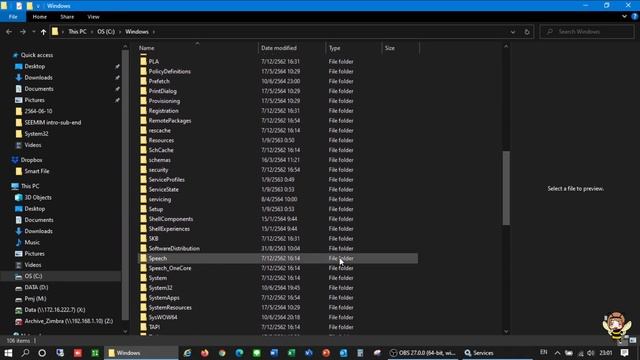Screen dimensions: 640x360
Task: Open Music folder in sidebar
Action: [32, 242]
